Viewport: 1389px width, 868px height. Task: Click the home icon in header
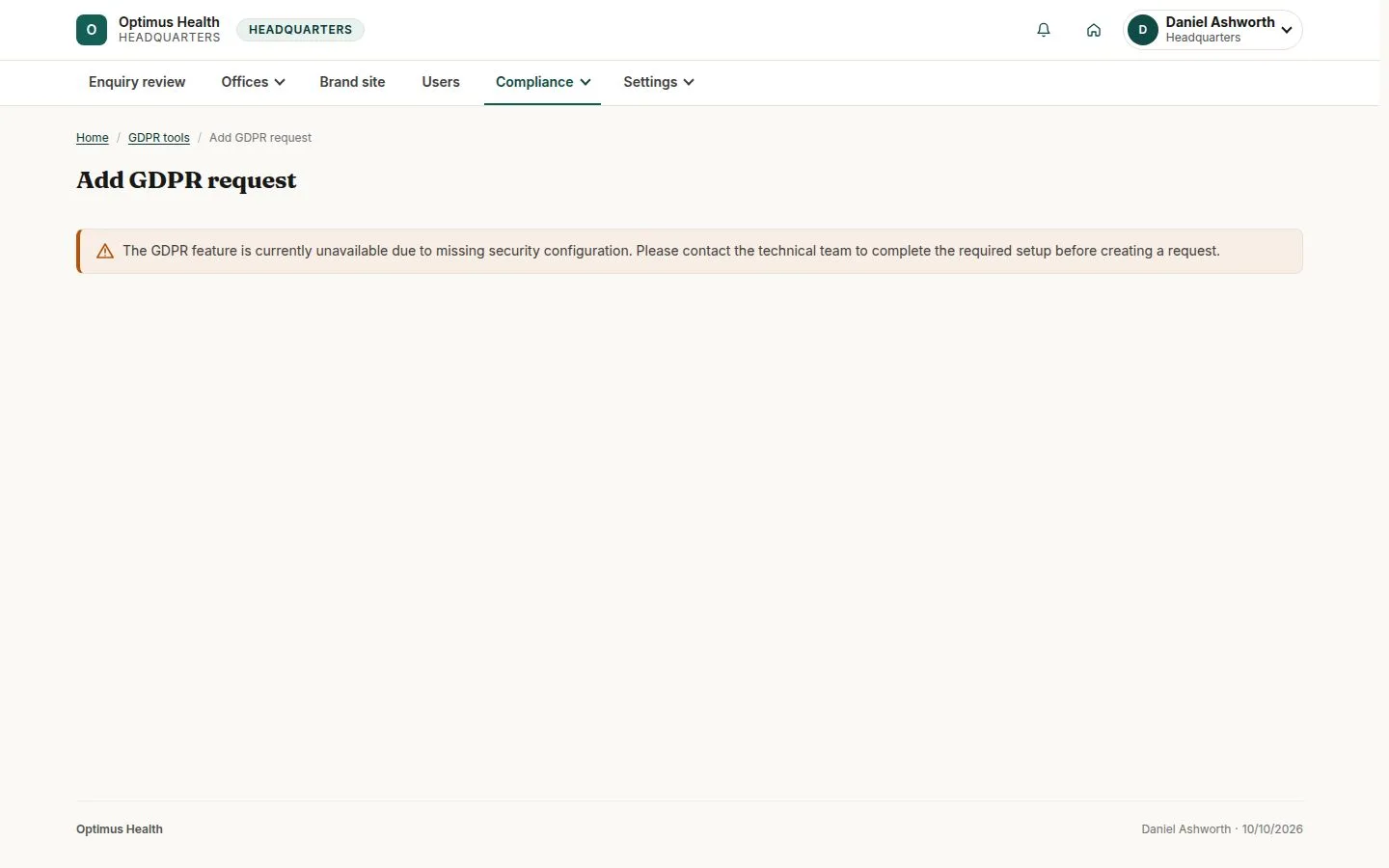coord(1093,30)
